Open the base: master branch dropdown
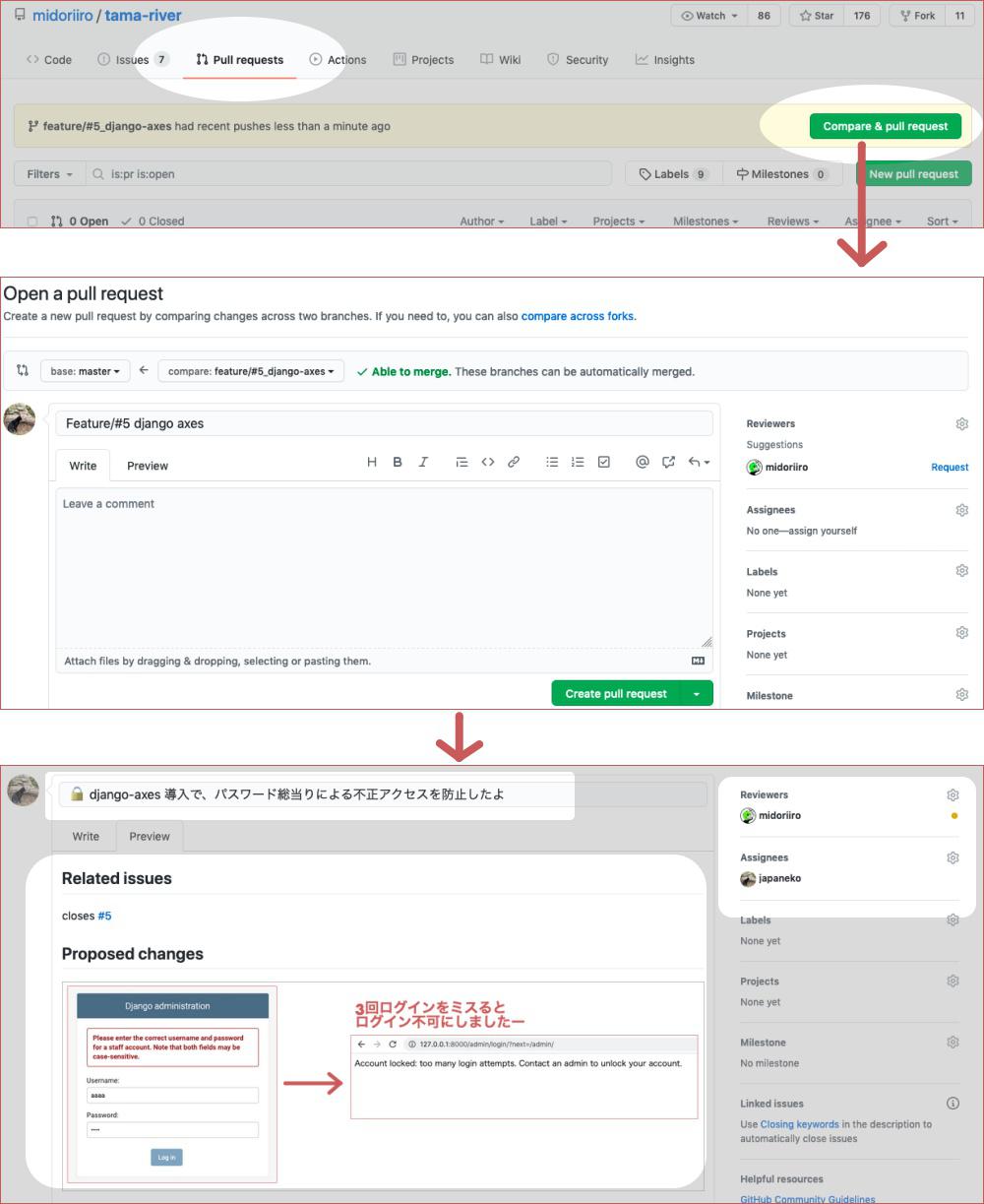This screenshot has height=1204, width=984. 86,371
